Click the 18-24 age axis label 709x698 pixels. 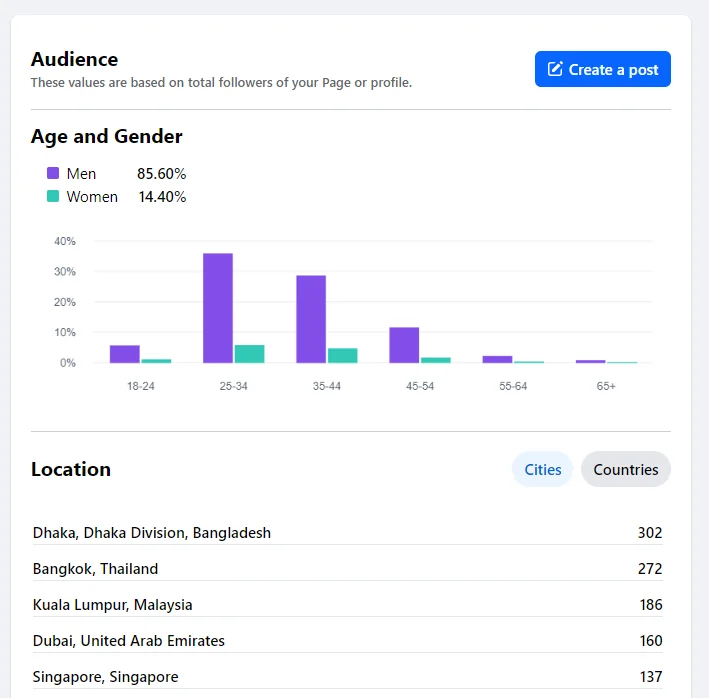141,386
